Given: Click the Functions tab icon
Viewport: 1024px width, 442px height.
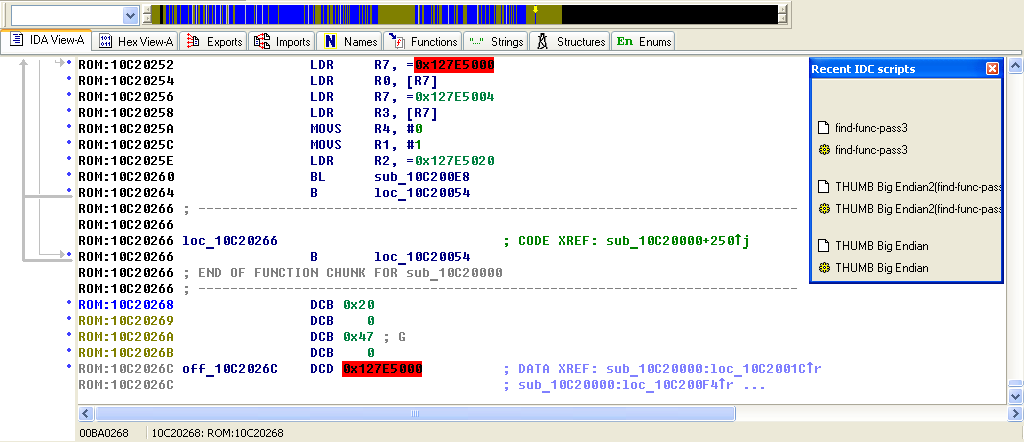Looking at the screenshot, I should [396, 42].
